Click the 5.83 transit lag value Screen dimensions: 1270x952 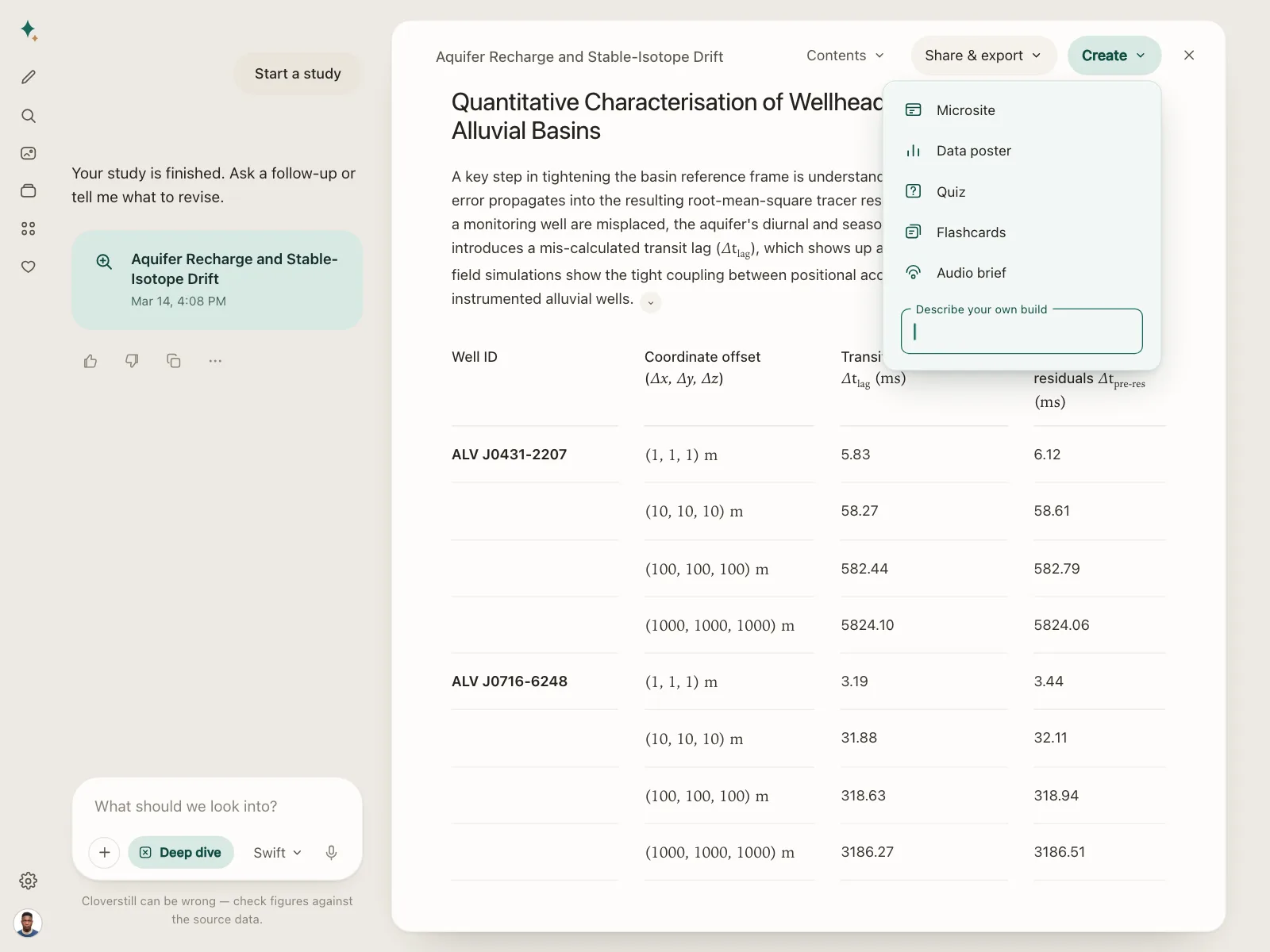point(856,455)
